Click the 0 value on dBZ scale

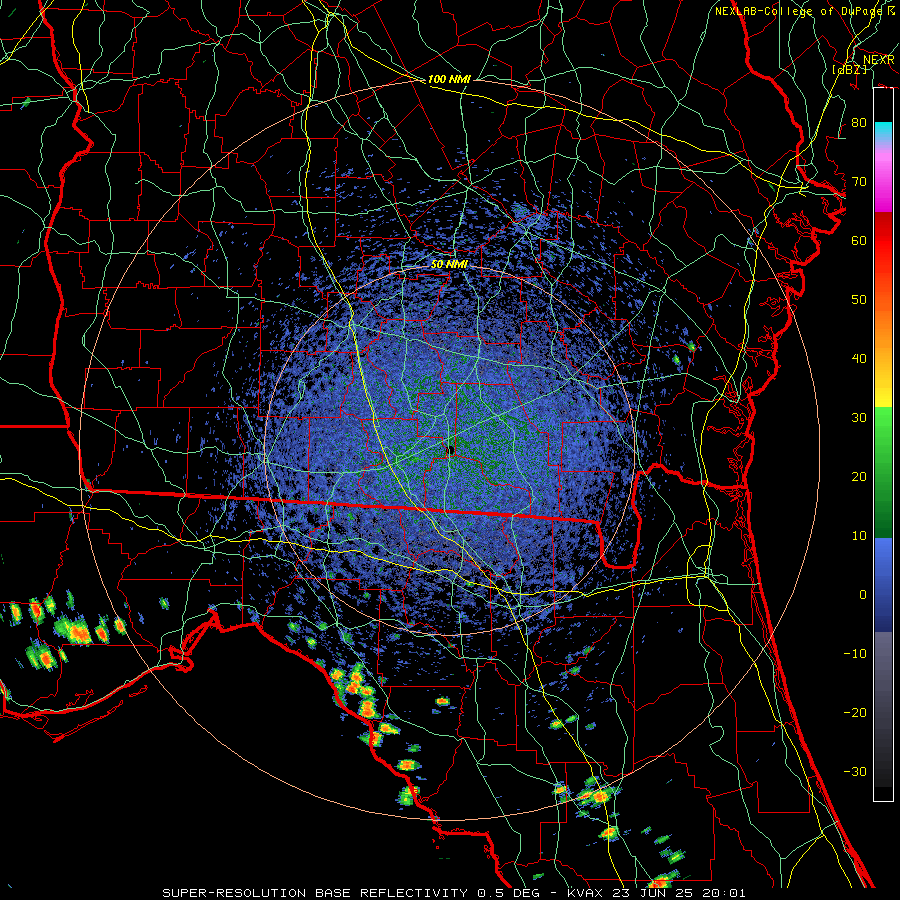[x=863, y=595]
